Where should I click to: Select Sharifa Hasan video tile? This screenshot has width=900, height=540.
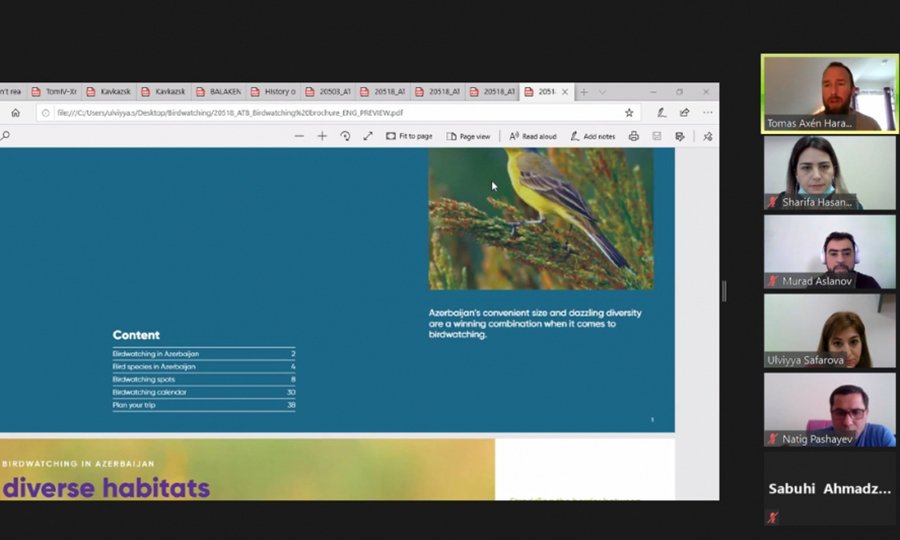pyautogui.click(x=829, y=173)
